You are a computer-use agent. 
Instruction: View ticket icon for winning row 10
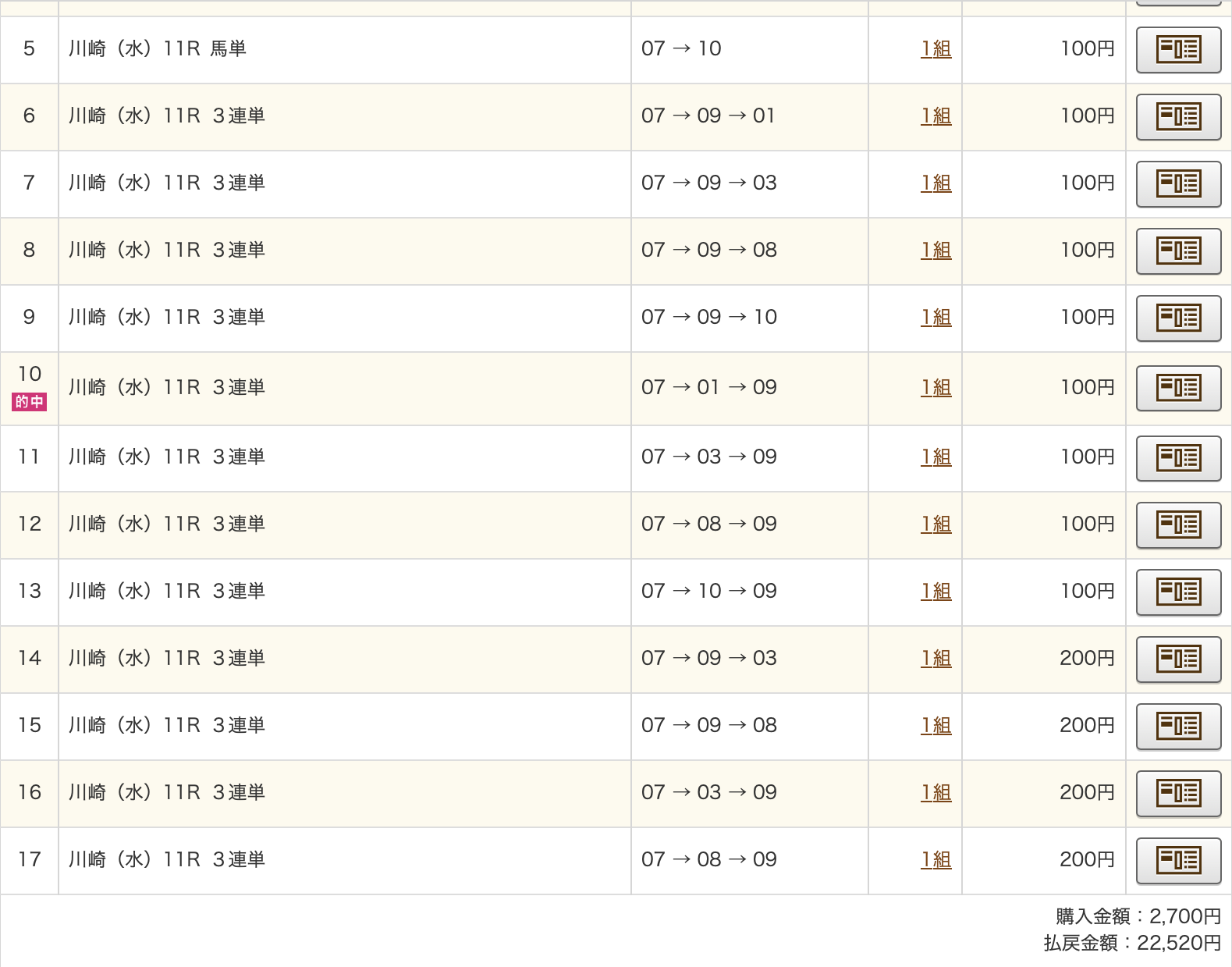1178,388
